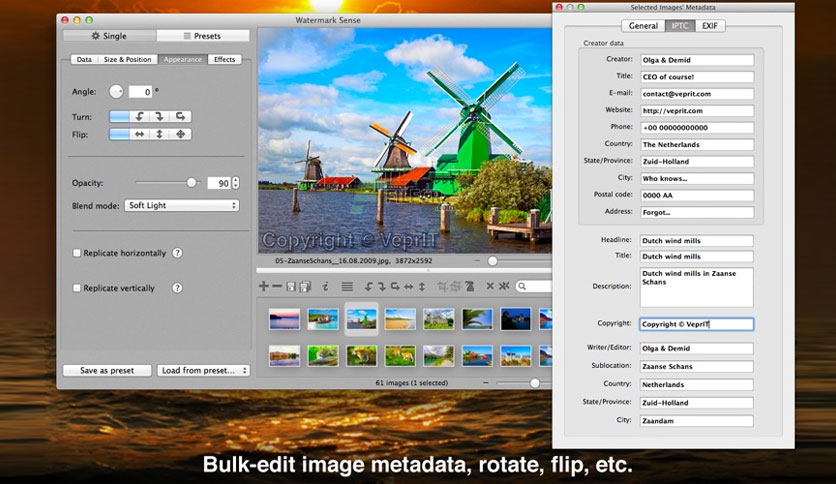Image resolution: width=836 pixels, height=484 pixels.
Task: Select the palm tree thumbnail
Action: 477,319
